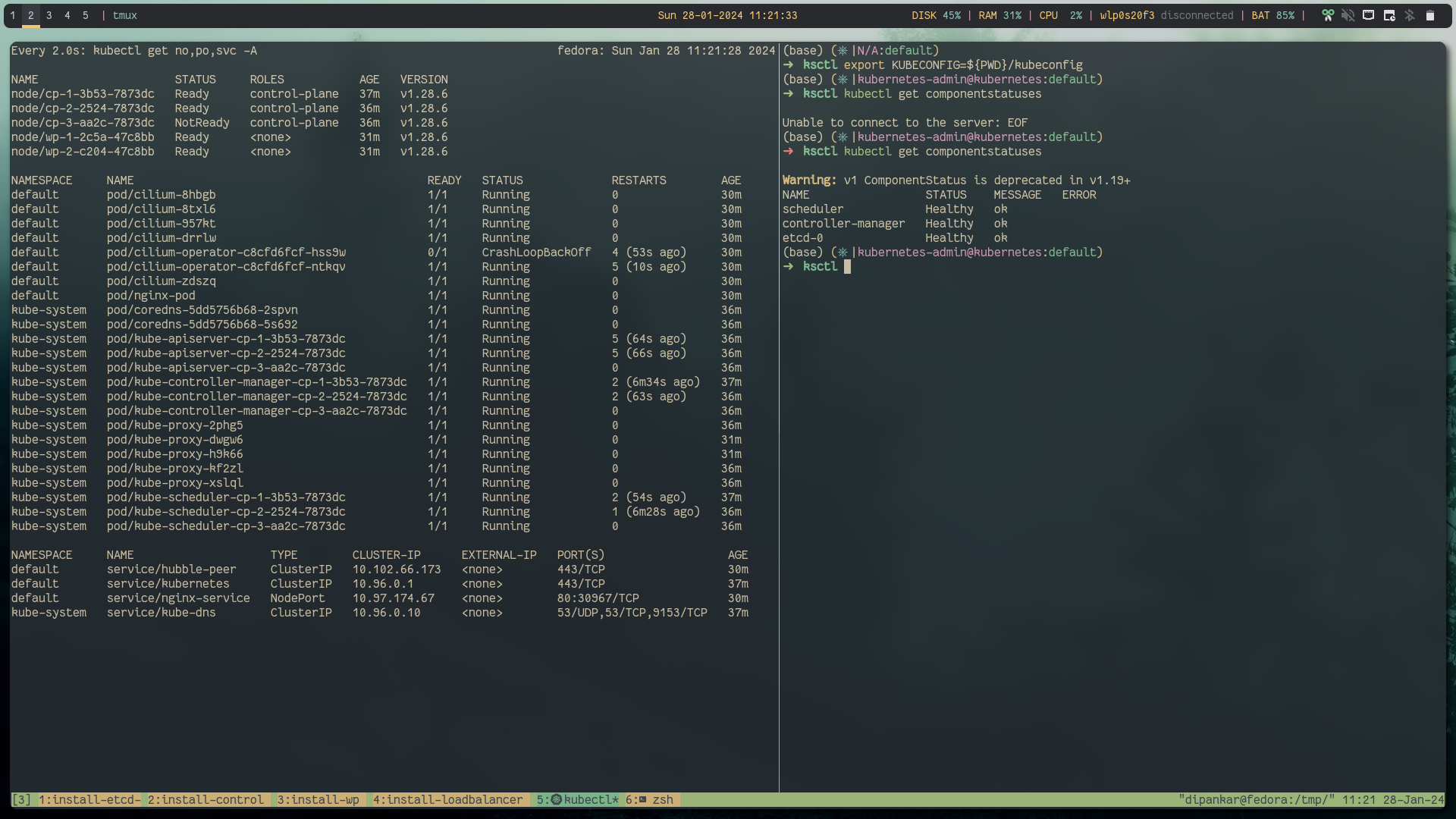Screen dimensions: 1456x819
Task: Select tmux window 1:install-etcd
Action: pos(89,800)
